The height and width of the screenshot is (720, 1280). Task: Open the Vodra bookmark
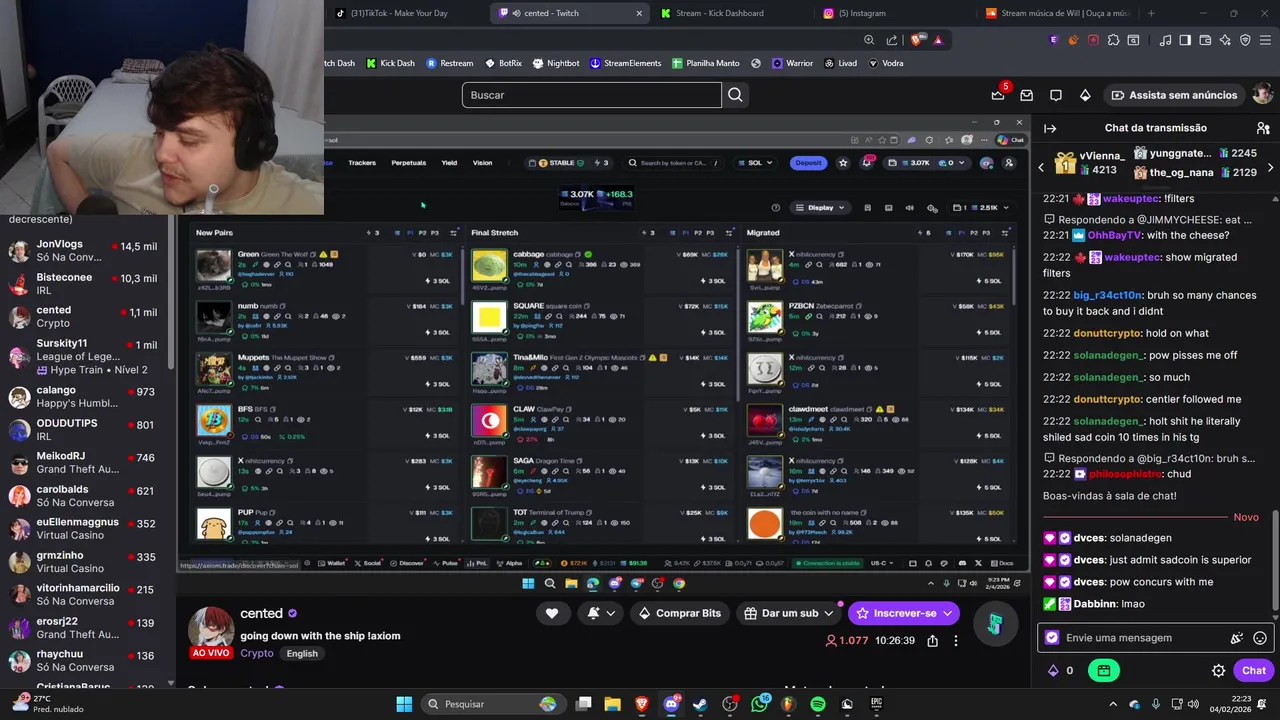coord(885,63)
